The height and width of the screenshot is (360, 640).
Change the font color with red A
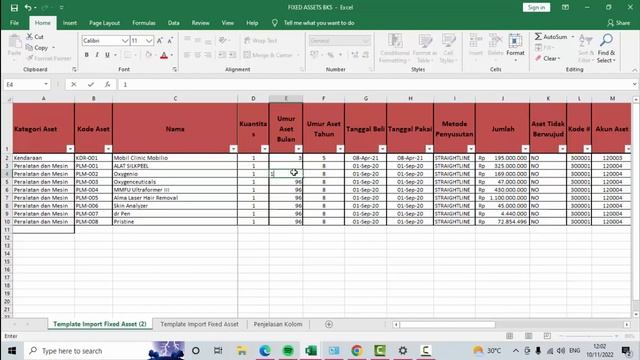click(x=164, y=55)
